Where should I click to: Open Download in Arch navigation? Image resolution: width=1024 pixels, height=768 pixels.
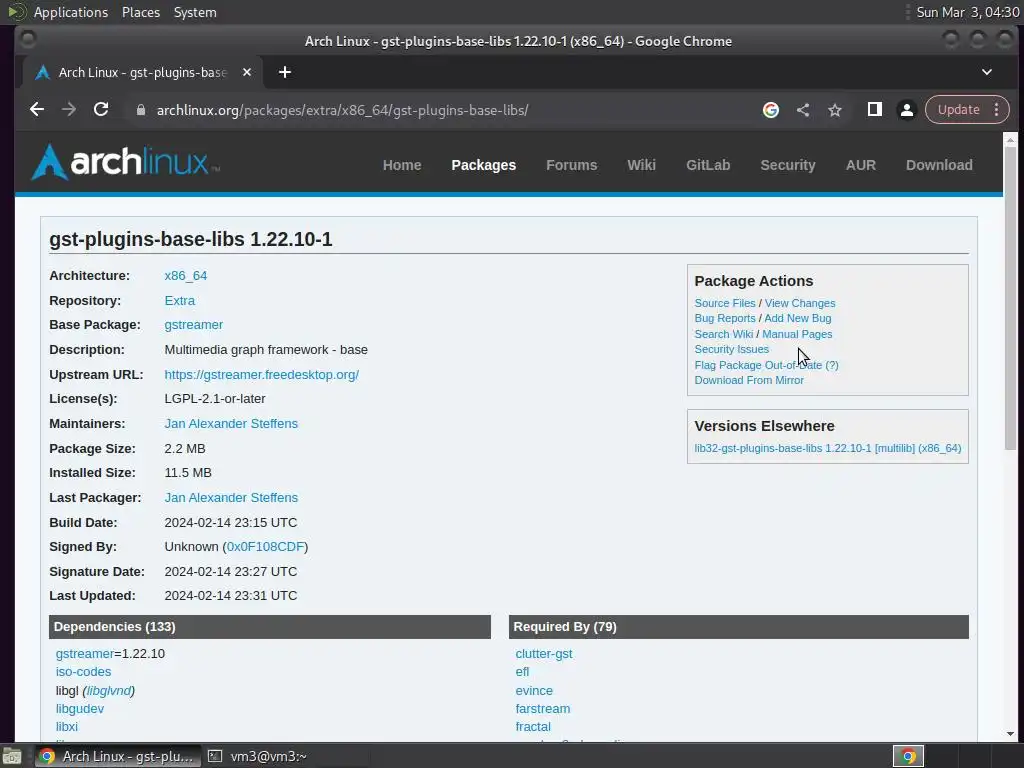[939, 165]
